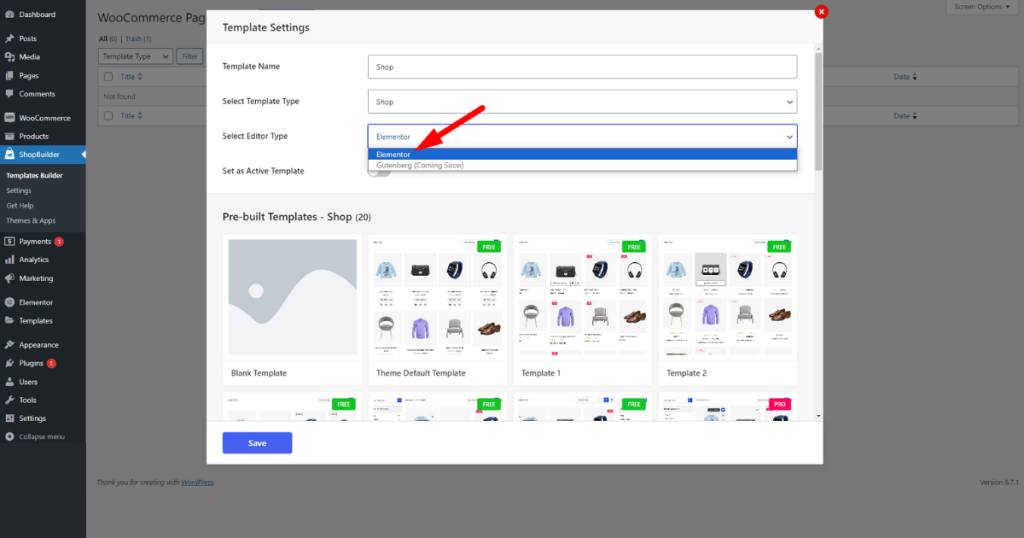Click the FREE badge on Template 1

(x=633, y=247)
